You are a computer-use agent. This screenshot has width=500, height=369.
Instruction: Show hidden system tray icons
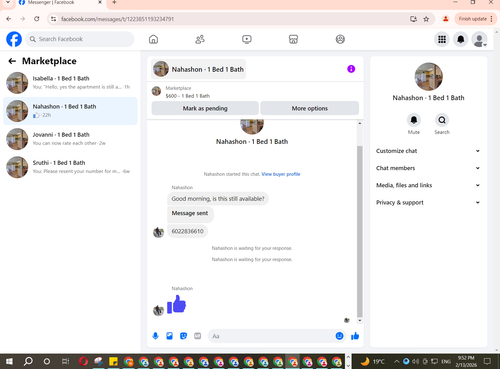(397, 361)
